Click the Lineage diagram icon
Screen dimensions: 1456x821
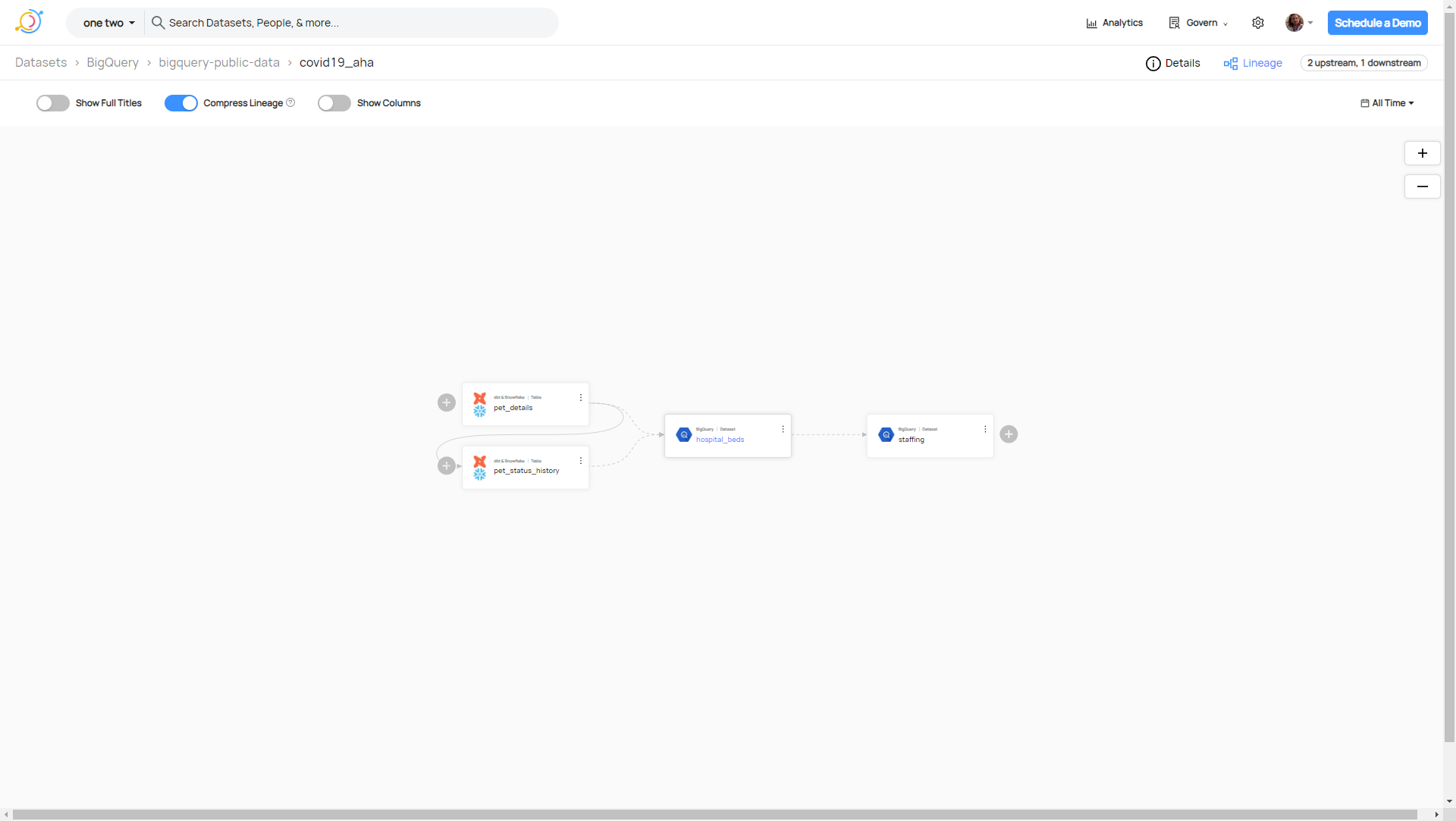click(1230, 64)
